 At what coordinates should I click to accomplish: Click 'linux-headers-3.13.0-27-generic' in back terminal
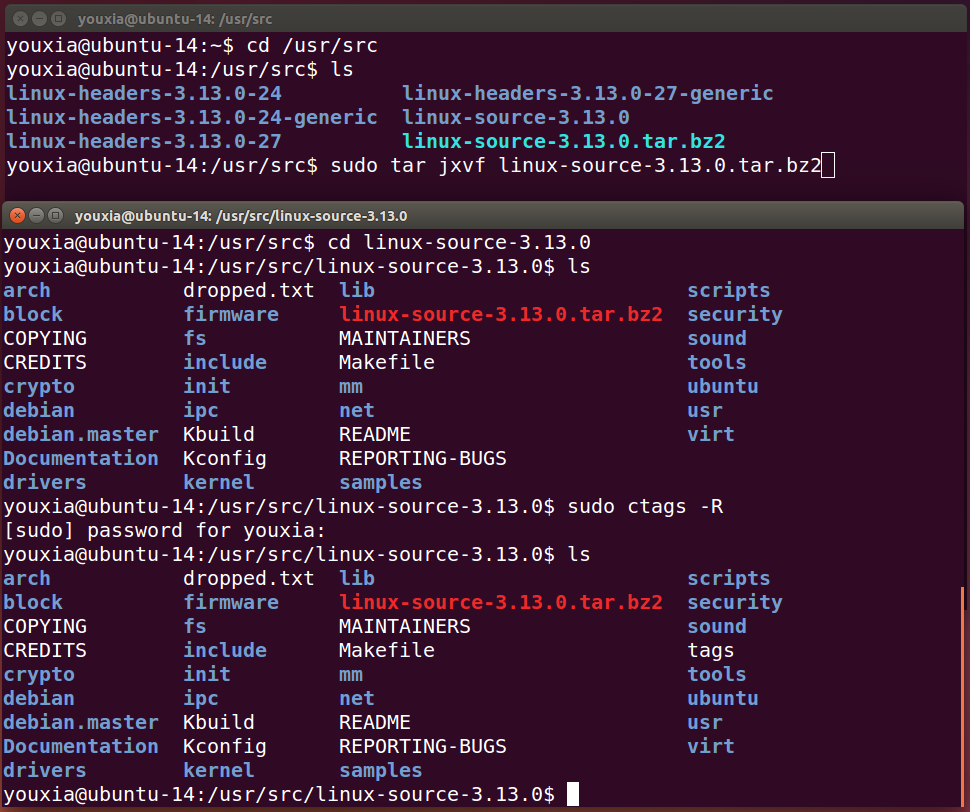click(x=588, y=93)
